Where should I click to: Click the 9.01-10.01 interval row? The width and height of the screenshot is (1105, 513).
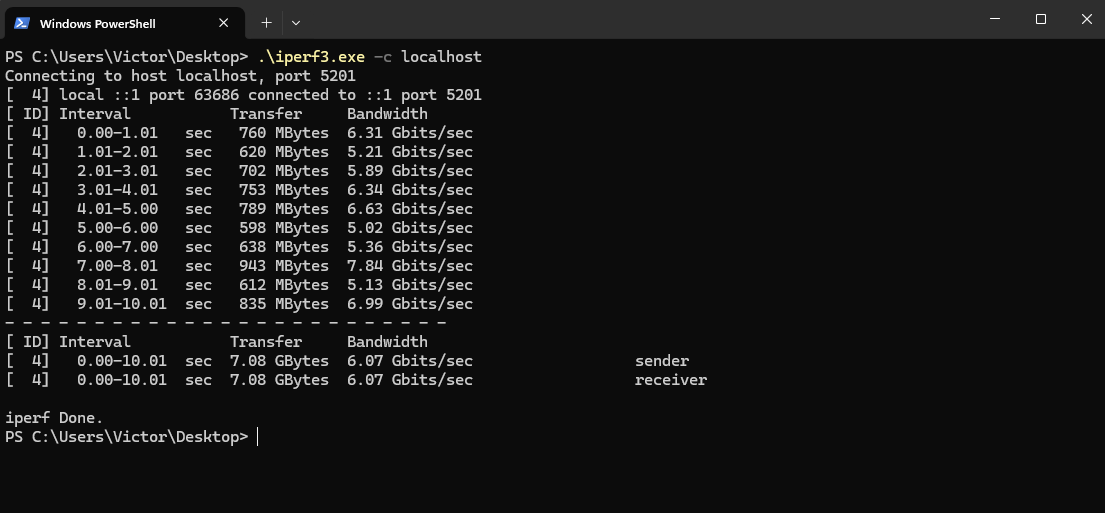click(122, 304)
